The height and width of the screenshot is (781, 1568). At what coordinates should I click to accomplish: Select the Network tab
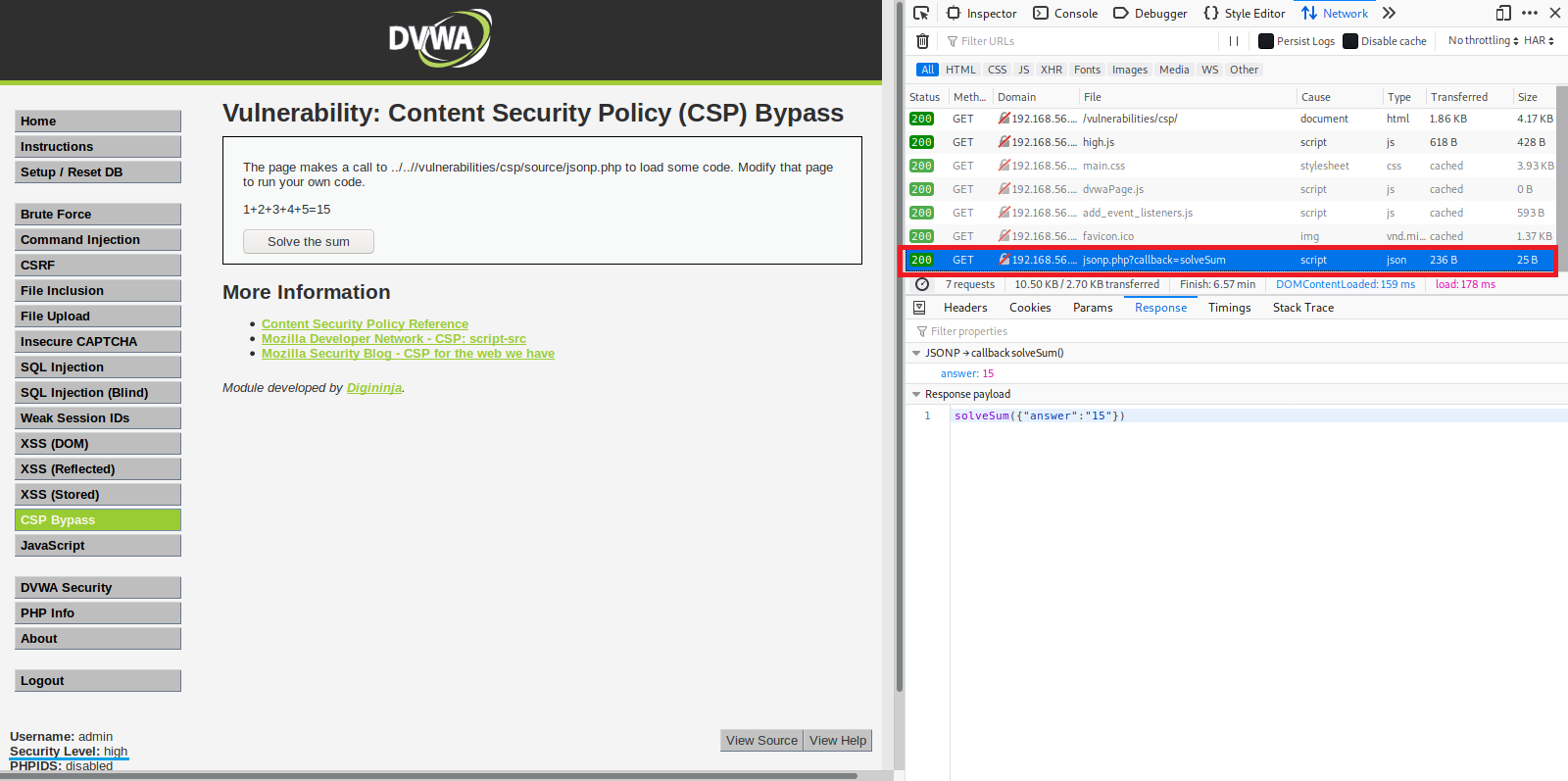(1335, 13)
